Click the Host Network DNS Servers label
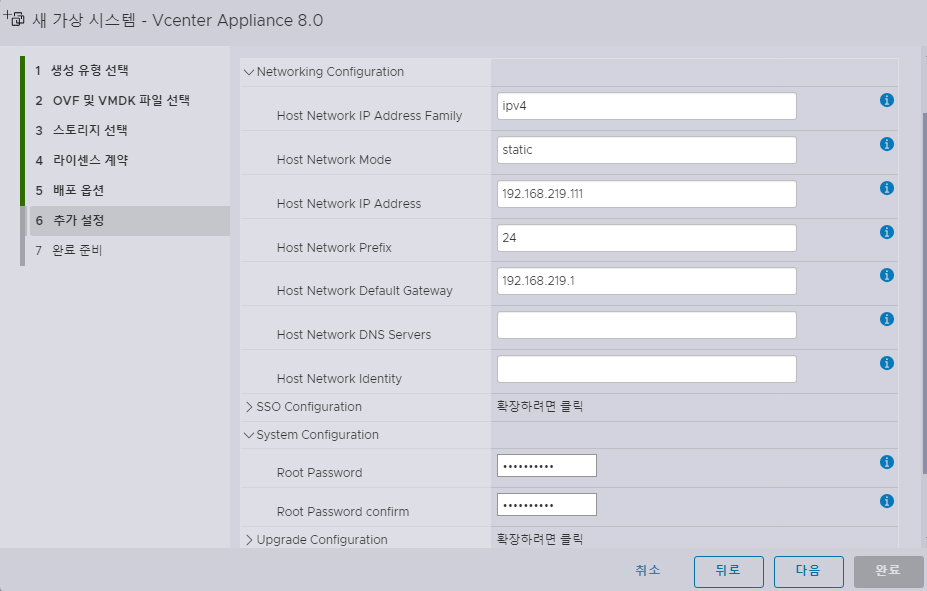This screenshot has width=927, height=591. tap(354, 335)
